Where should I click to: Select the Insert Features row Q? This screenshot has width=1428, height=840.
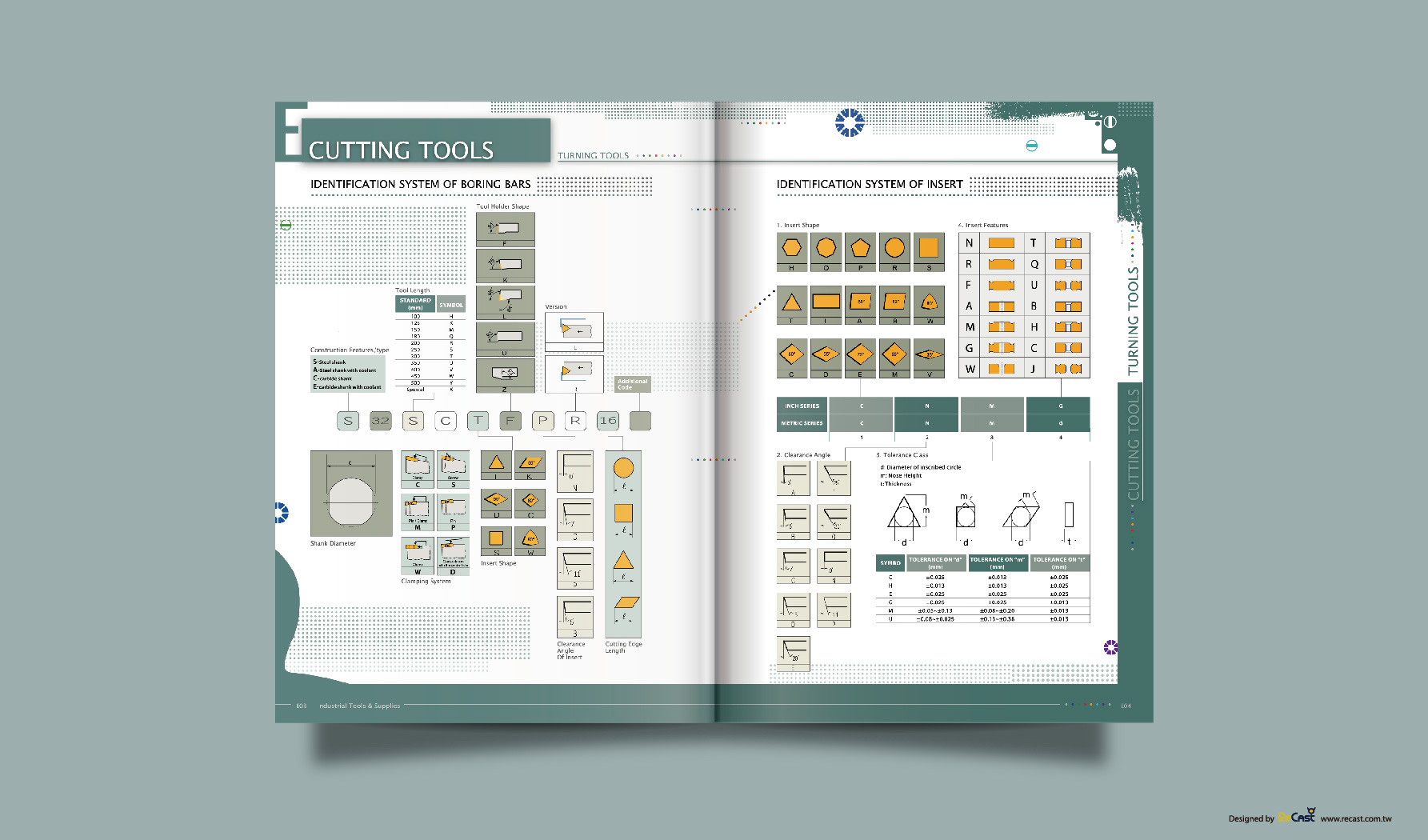click(x=1057, y=264)
